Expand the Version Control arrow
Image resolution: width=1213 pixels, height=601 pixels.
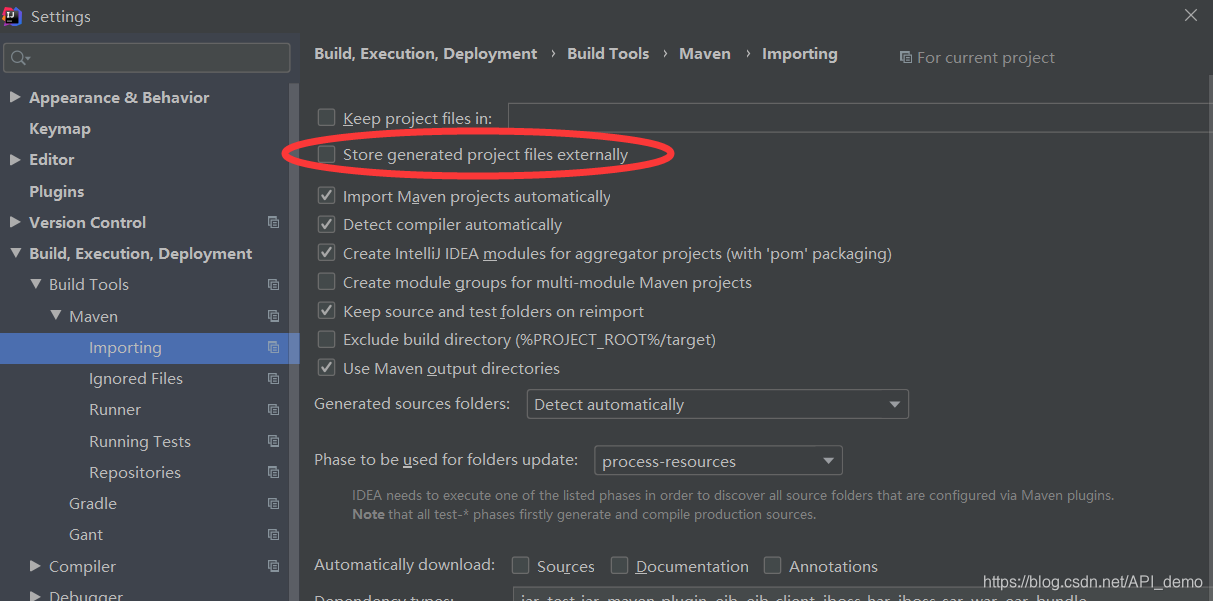14,222
